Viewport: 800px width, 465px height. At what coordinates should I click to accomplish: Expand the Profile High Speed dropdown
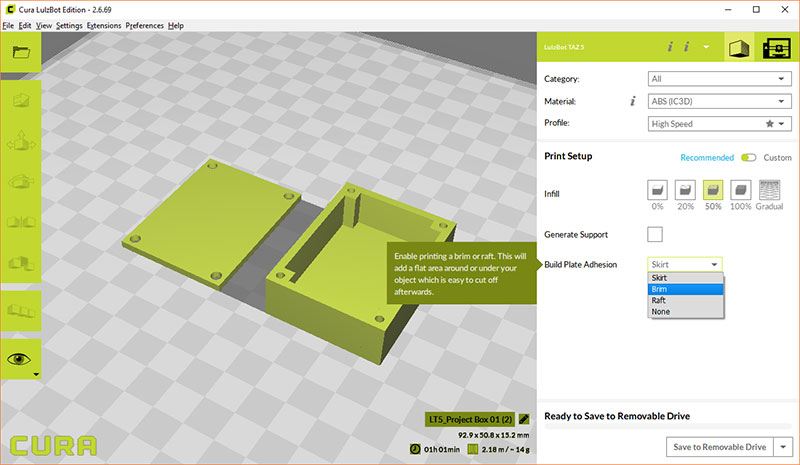click(x=719, y=124)
